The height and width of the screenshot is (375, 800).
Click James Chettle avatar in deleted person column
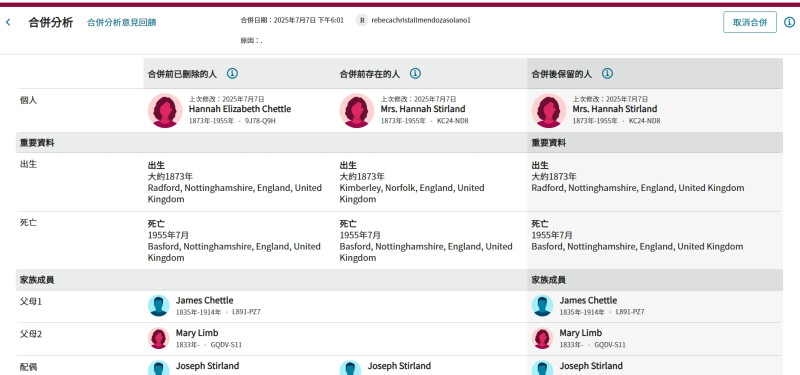pos(159,306)
